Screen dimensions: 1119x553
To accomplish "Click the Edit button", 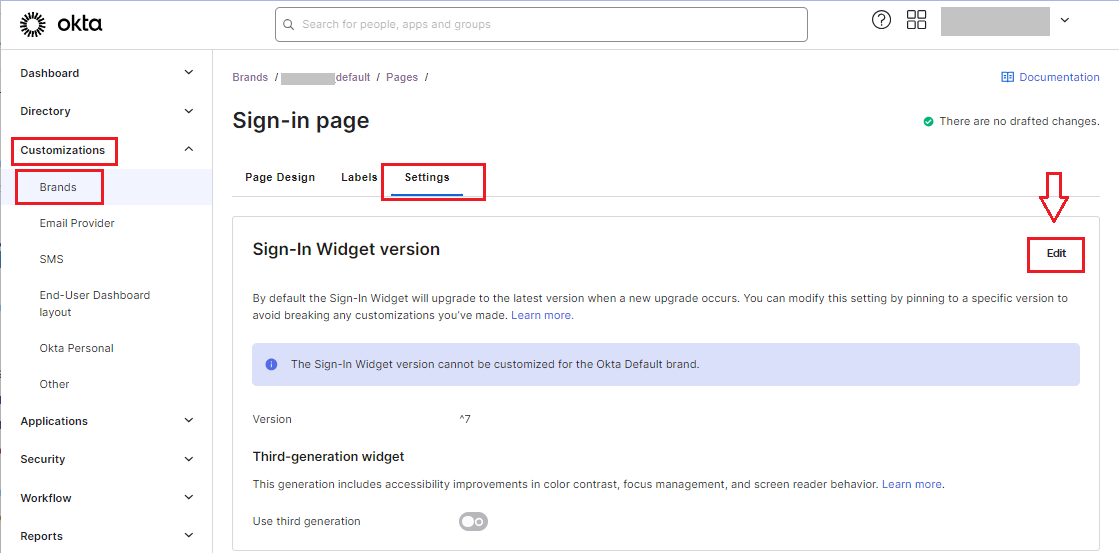I will click(1056, 254).
